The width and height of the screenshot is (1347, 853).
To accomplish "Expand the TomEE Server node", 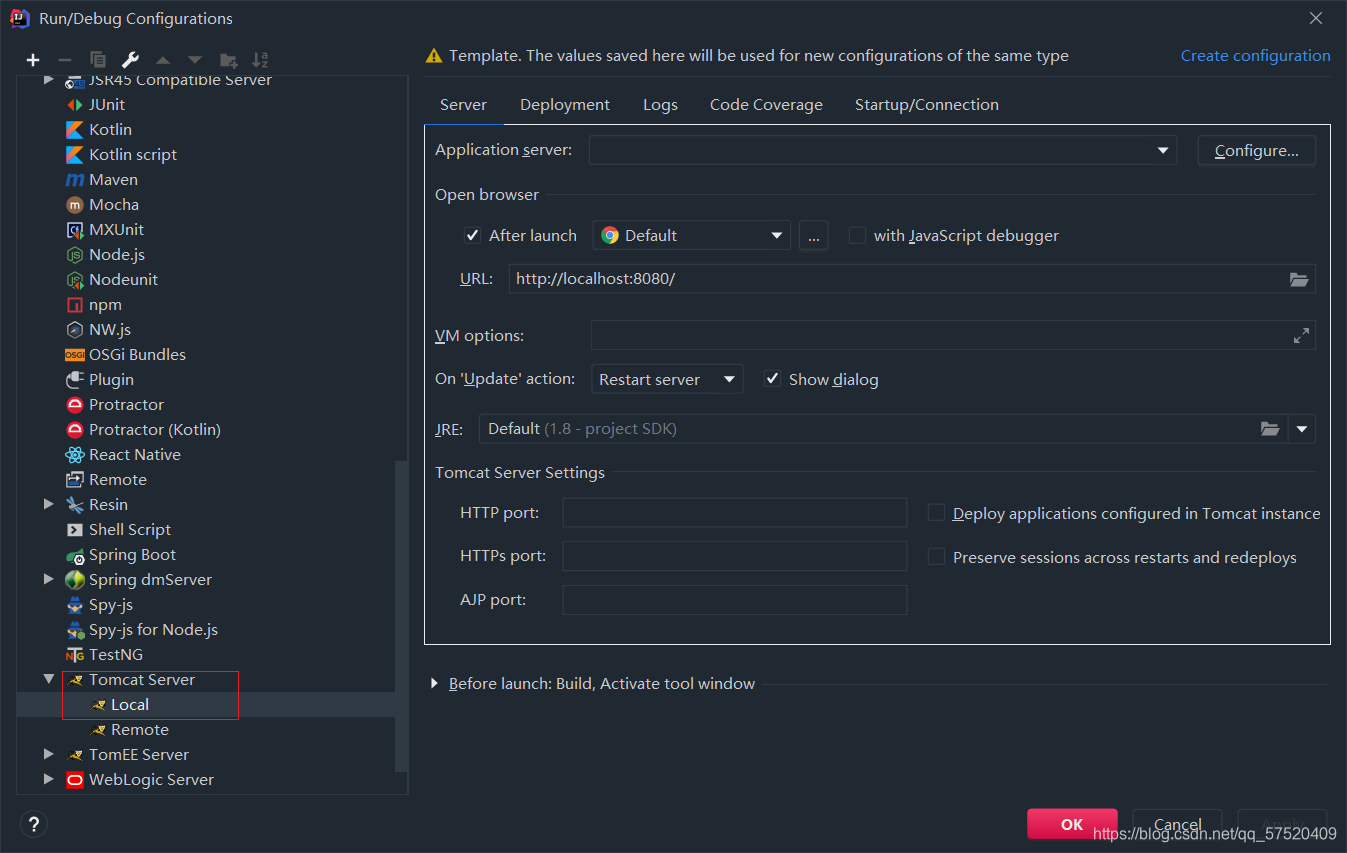I will (48, 754).
